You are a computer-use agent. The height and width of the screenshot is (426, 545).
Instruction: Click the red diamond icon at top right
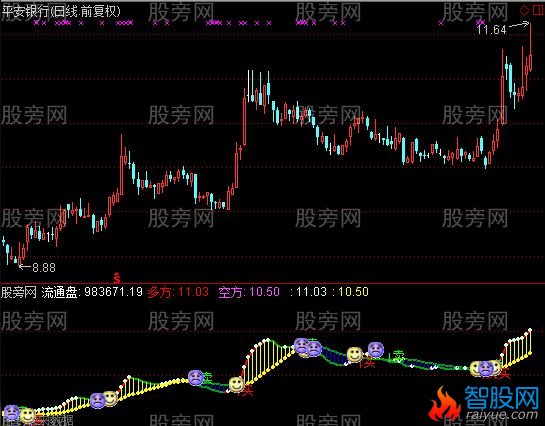point(524,10)
